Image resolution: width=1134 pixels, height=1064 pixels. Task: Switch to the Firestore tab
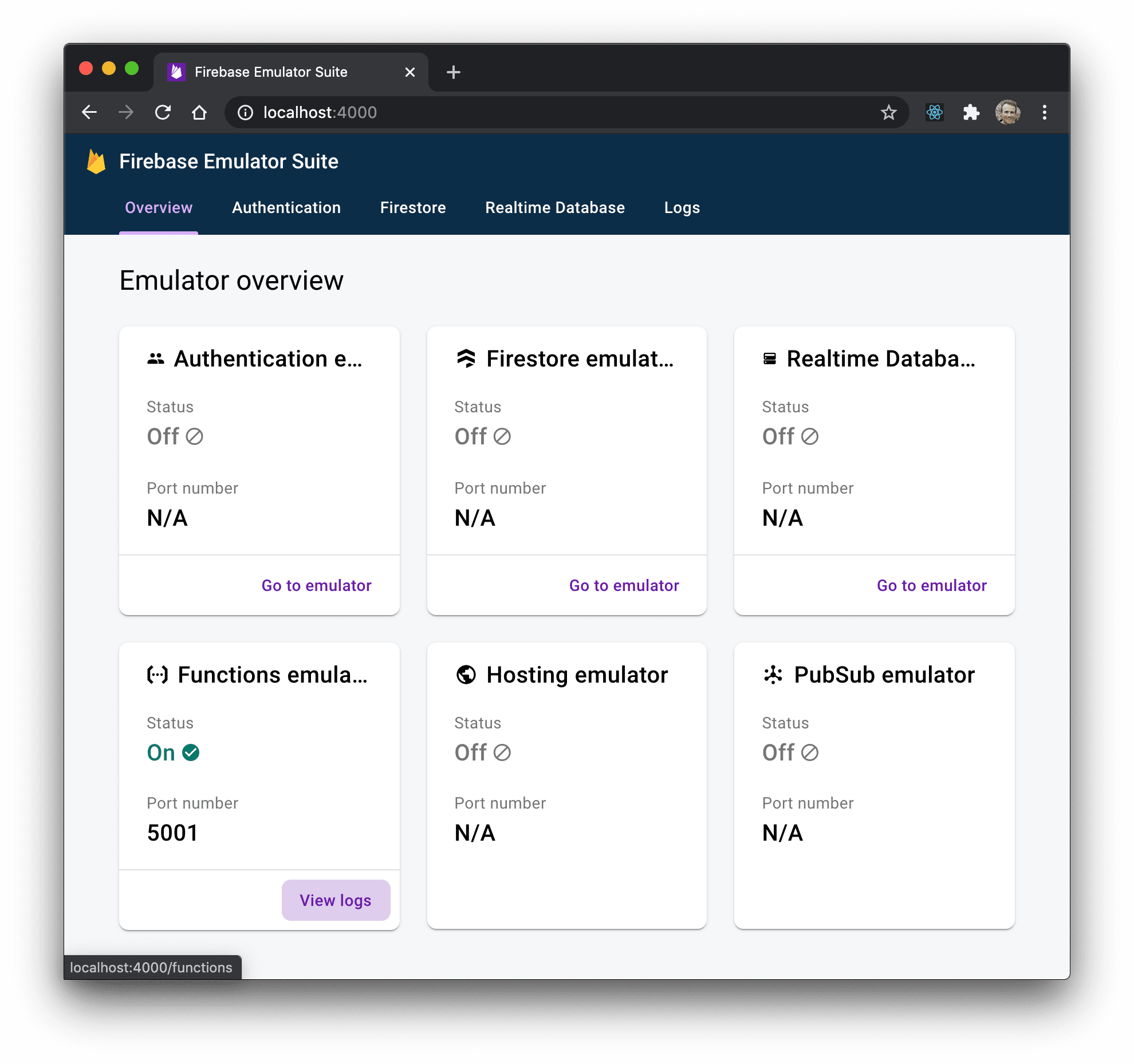(x=413, y=207)
